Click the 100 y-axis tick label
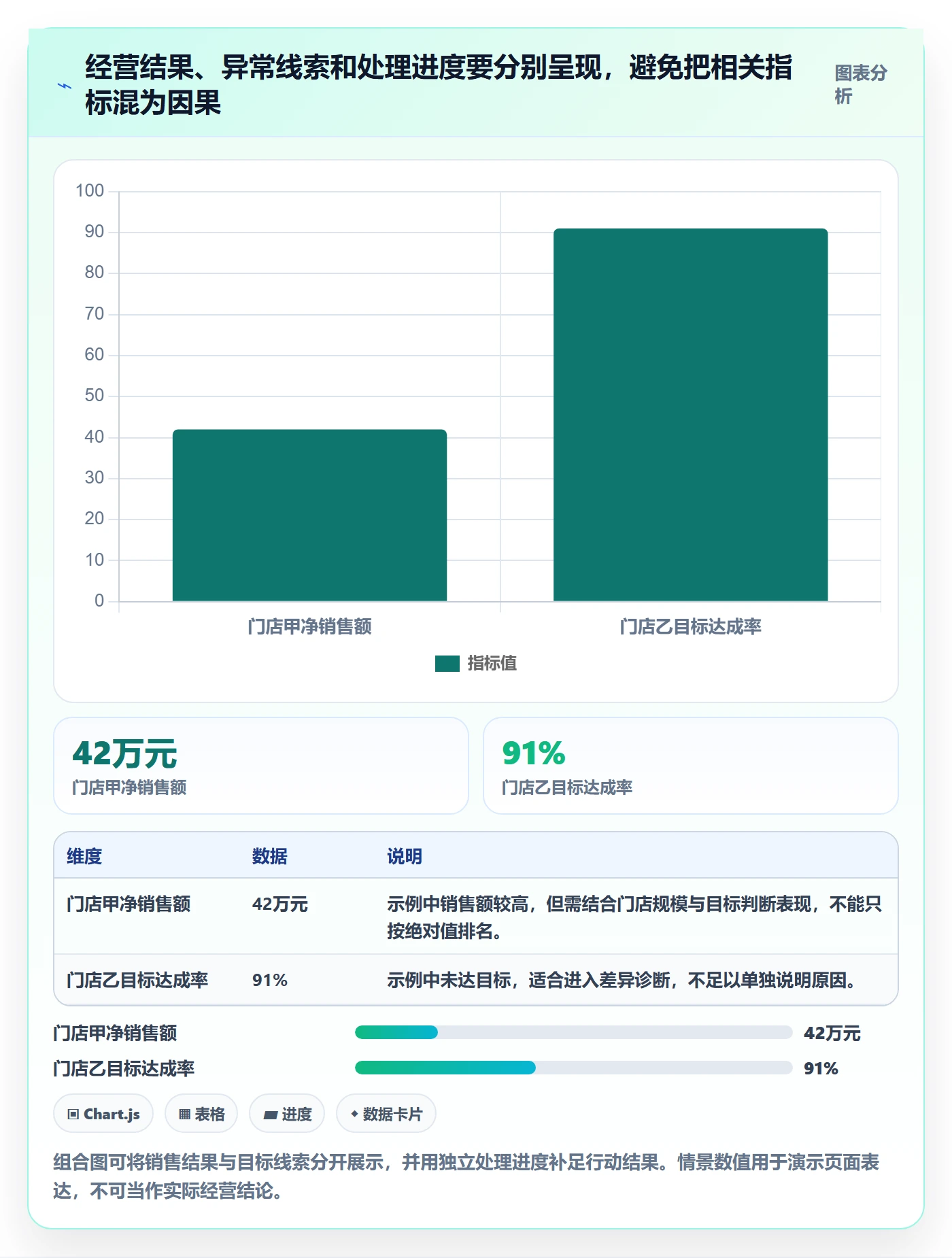Viewport: 952px width, 1258px height. point(90,190)
